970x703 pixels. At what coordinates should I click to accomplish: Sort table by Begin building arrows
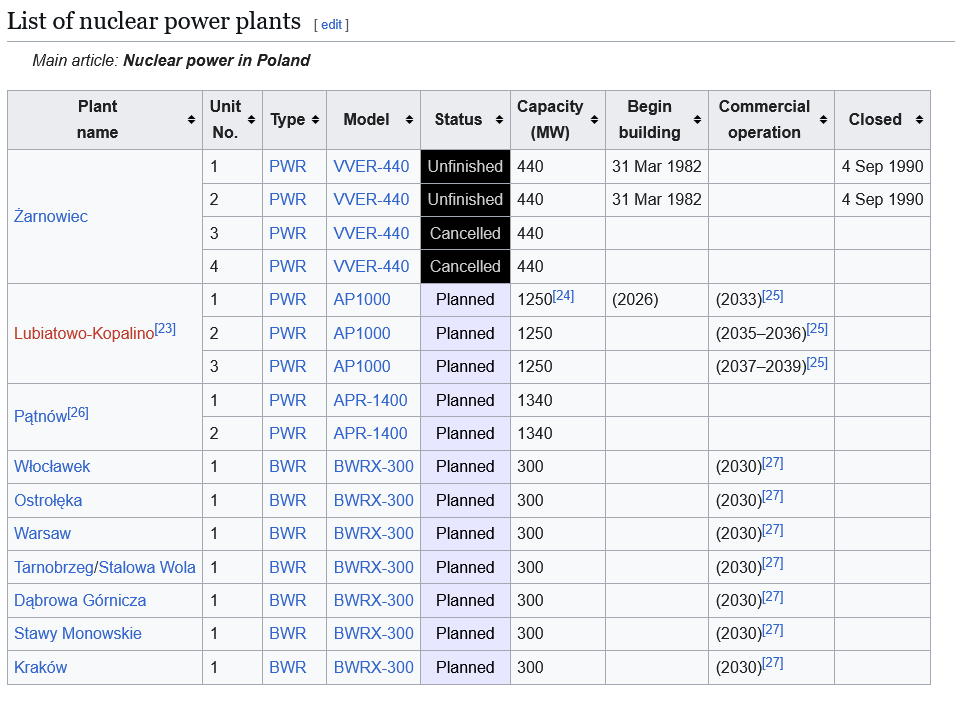tap(697, 119)
